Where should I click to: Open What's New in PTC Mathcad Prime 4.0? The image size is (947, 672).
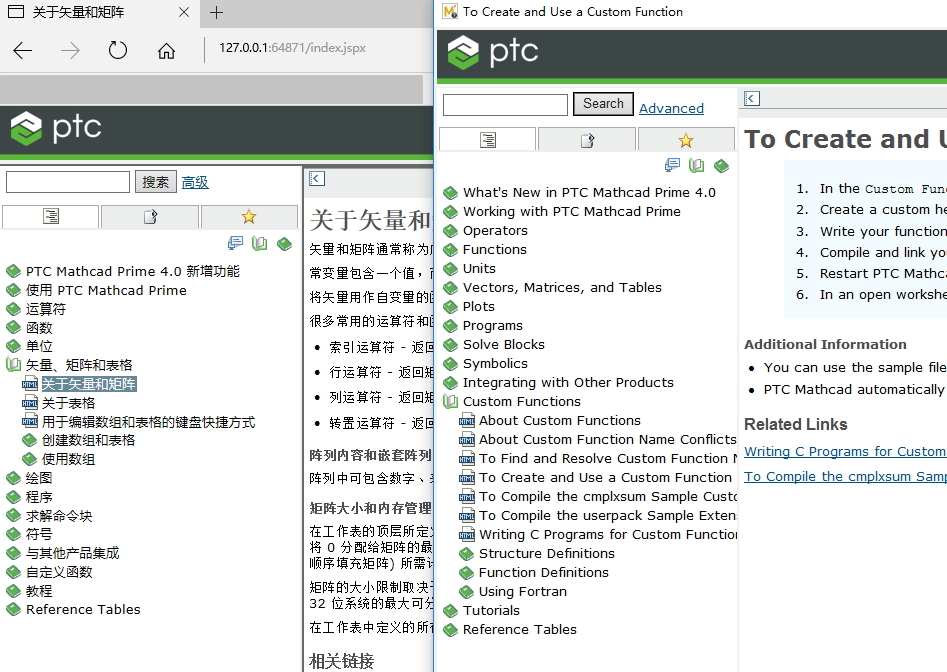point(589,193)
